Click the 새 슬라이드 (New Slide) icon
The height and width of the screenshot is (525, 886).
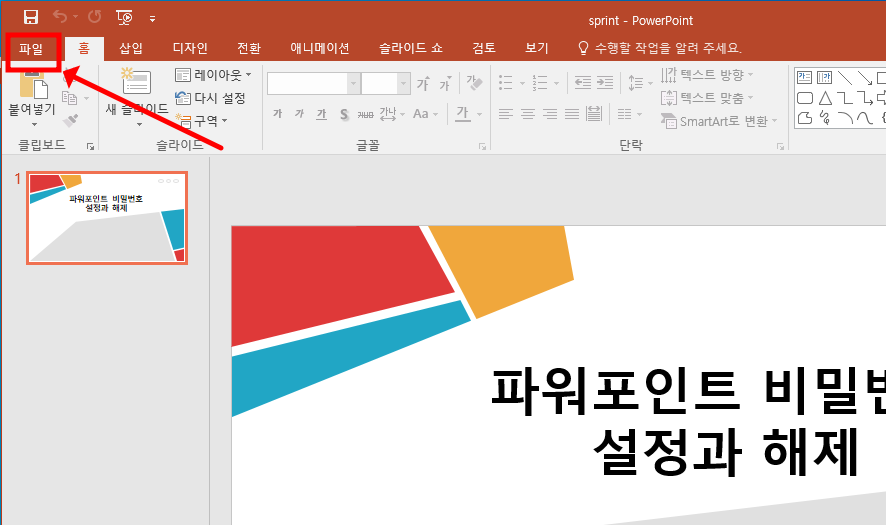tap(136, 81)
